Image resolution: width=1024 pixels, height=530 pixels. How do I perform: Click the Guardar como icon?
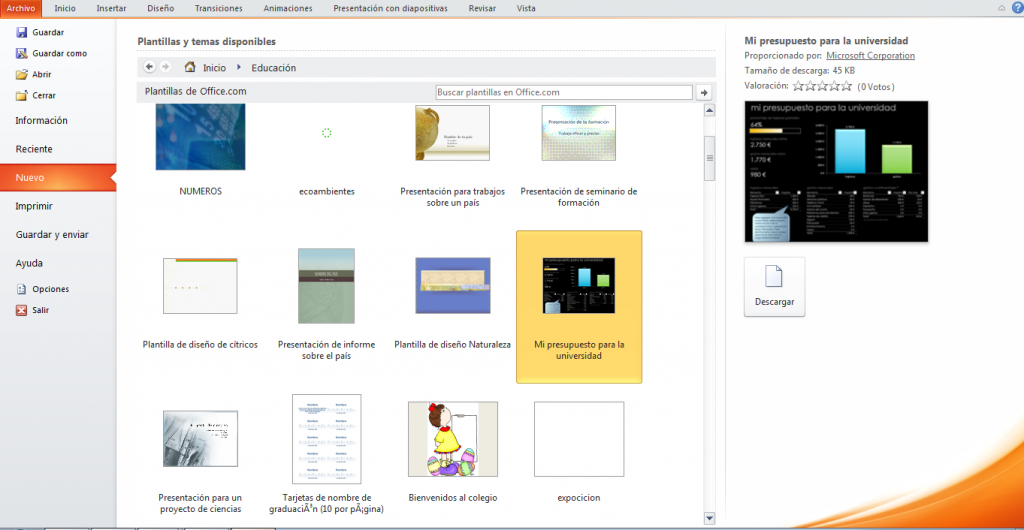coord(22,54)
